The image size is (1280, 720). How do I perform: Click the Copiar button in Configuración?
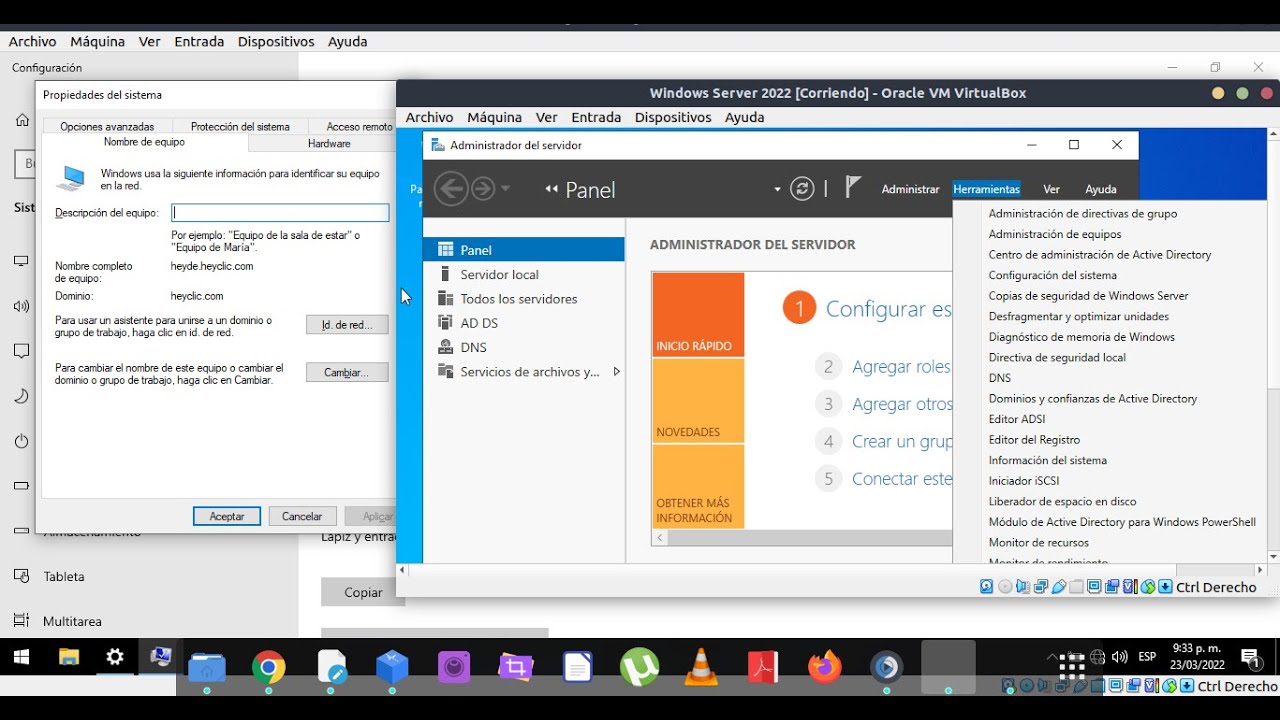tap(363, 592)
